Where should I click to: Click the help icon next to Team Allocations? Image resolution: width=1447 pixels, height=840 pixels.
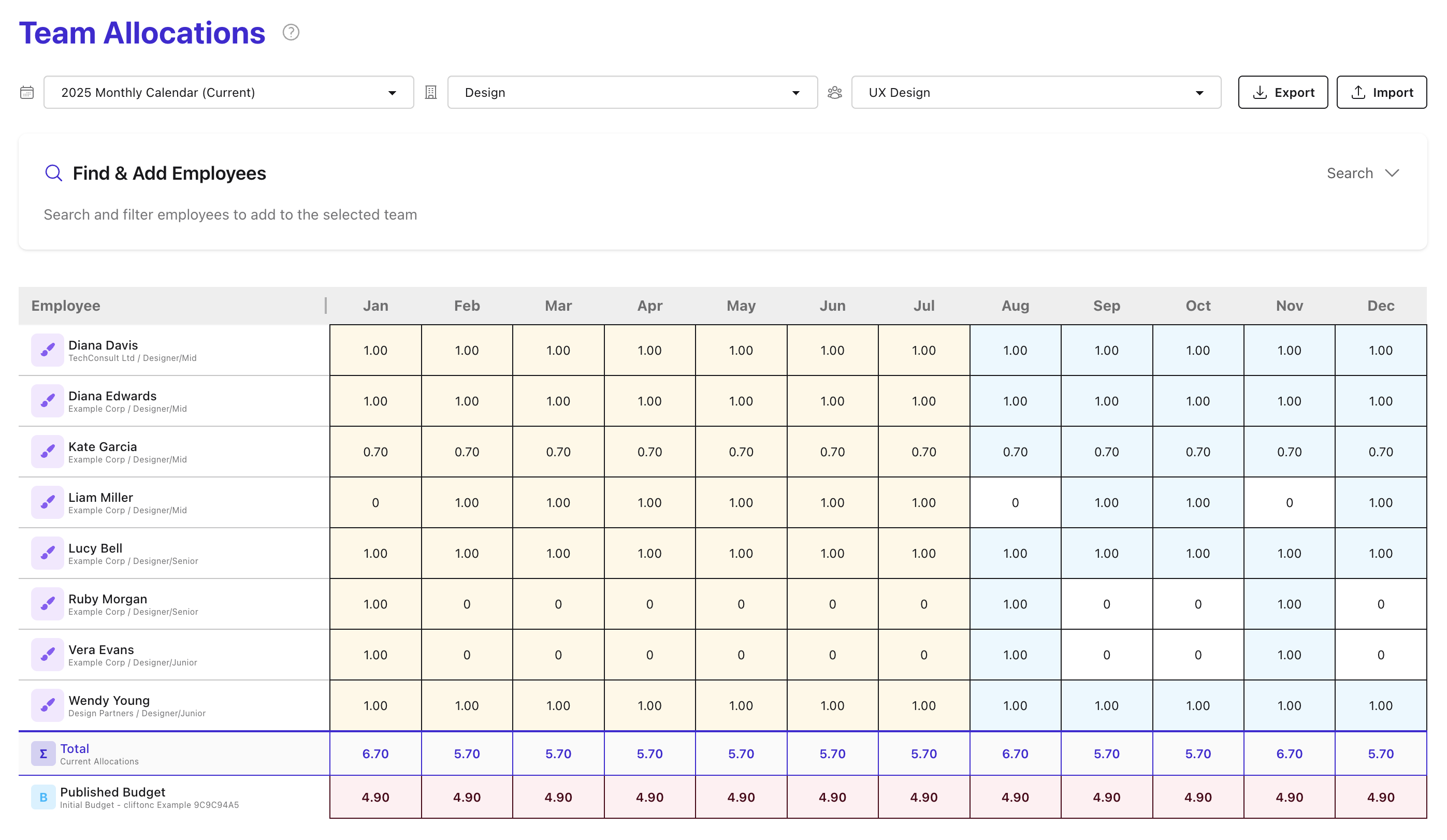pyautogui.click(x=291, y=33)
